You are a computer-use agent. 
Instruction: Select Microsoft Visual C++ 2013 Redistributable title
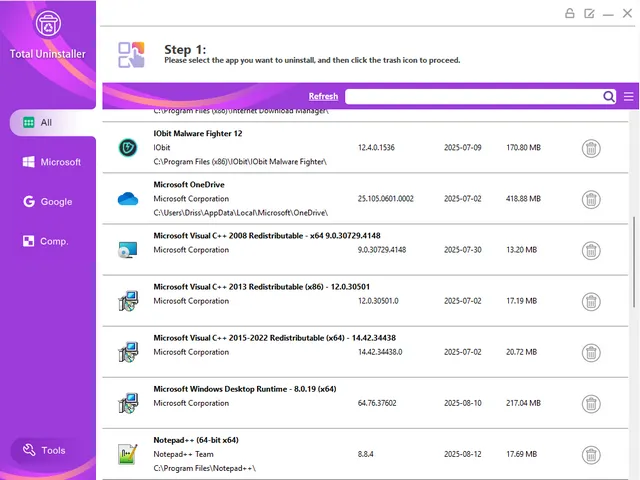[x=262, y=287]
